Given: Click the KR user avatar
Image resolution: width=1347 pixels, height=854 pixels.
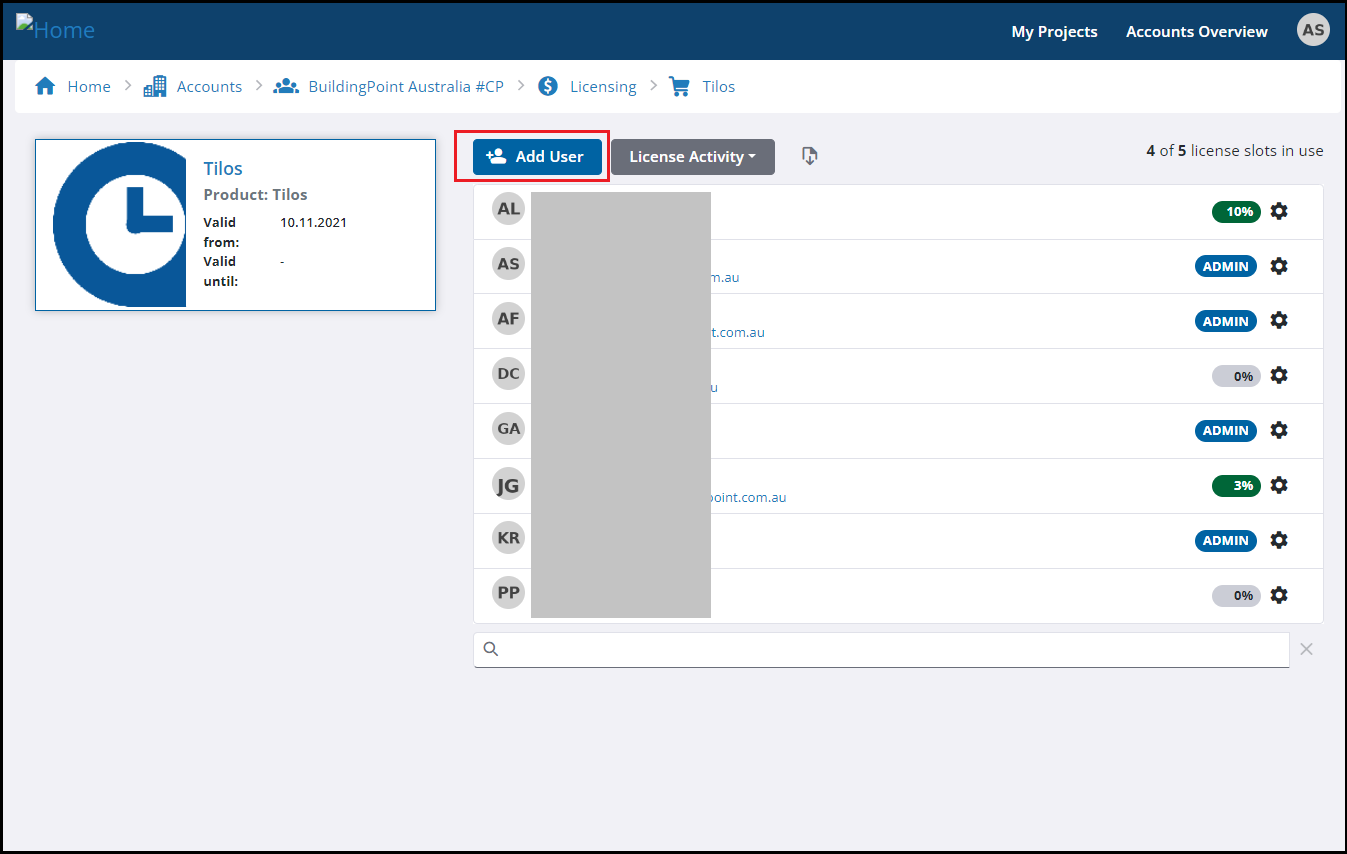Looking at the screenshot, I should 509,538.
